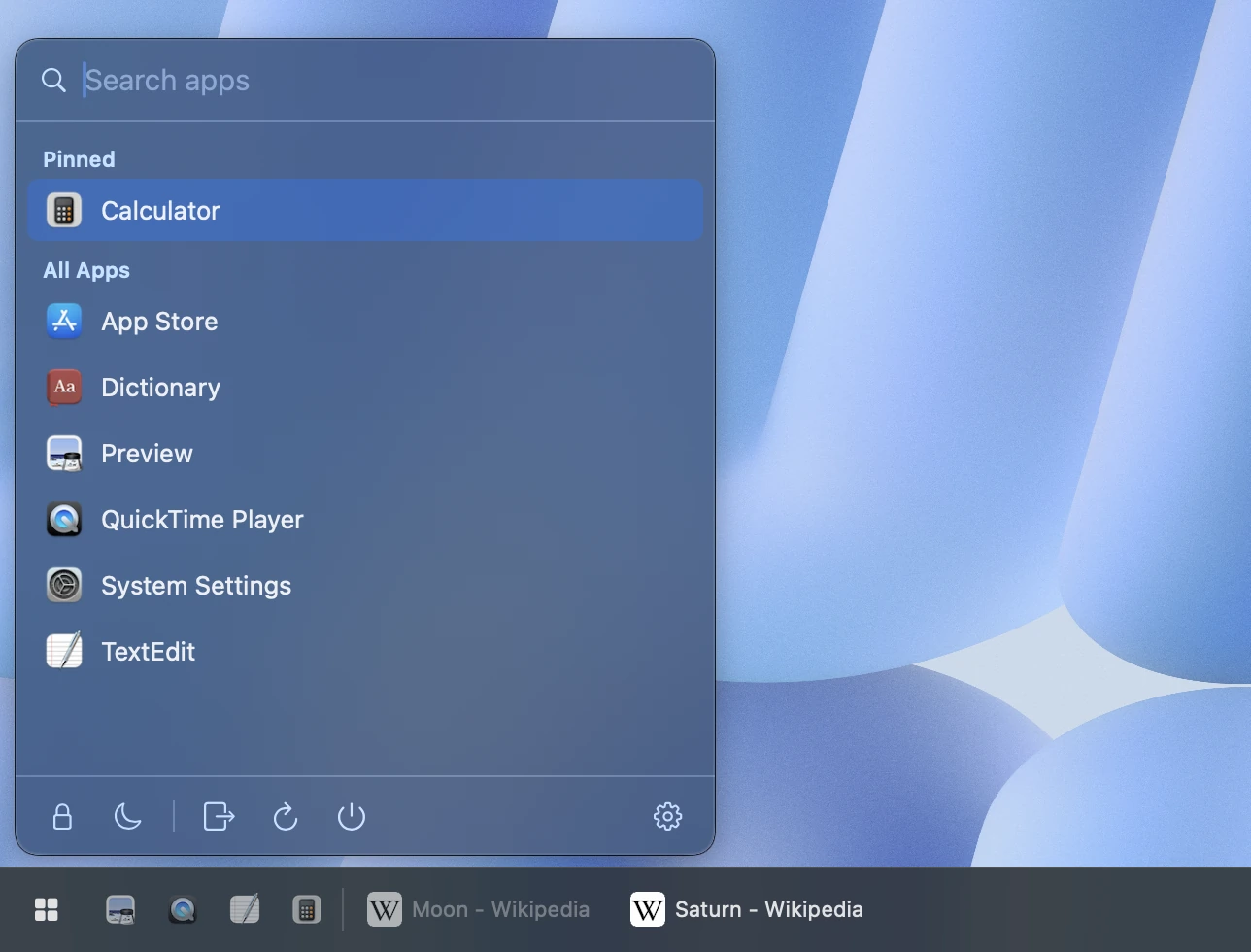The width and height of the screenshot is (1251, 952).
Task: Switch to the Saturn - Wikipedia window
Action: click(x=747, y=909)
